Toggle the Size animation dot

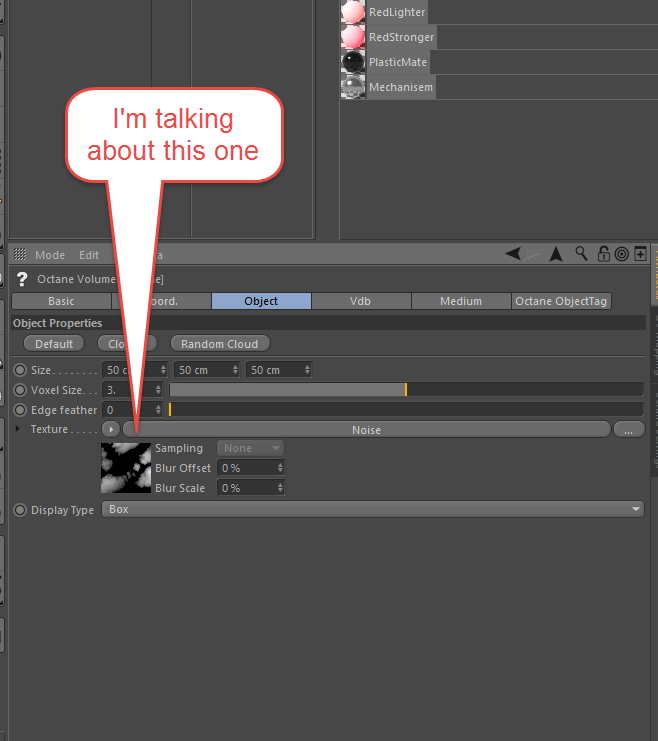click(x=20, y=370)
